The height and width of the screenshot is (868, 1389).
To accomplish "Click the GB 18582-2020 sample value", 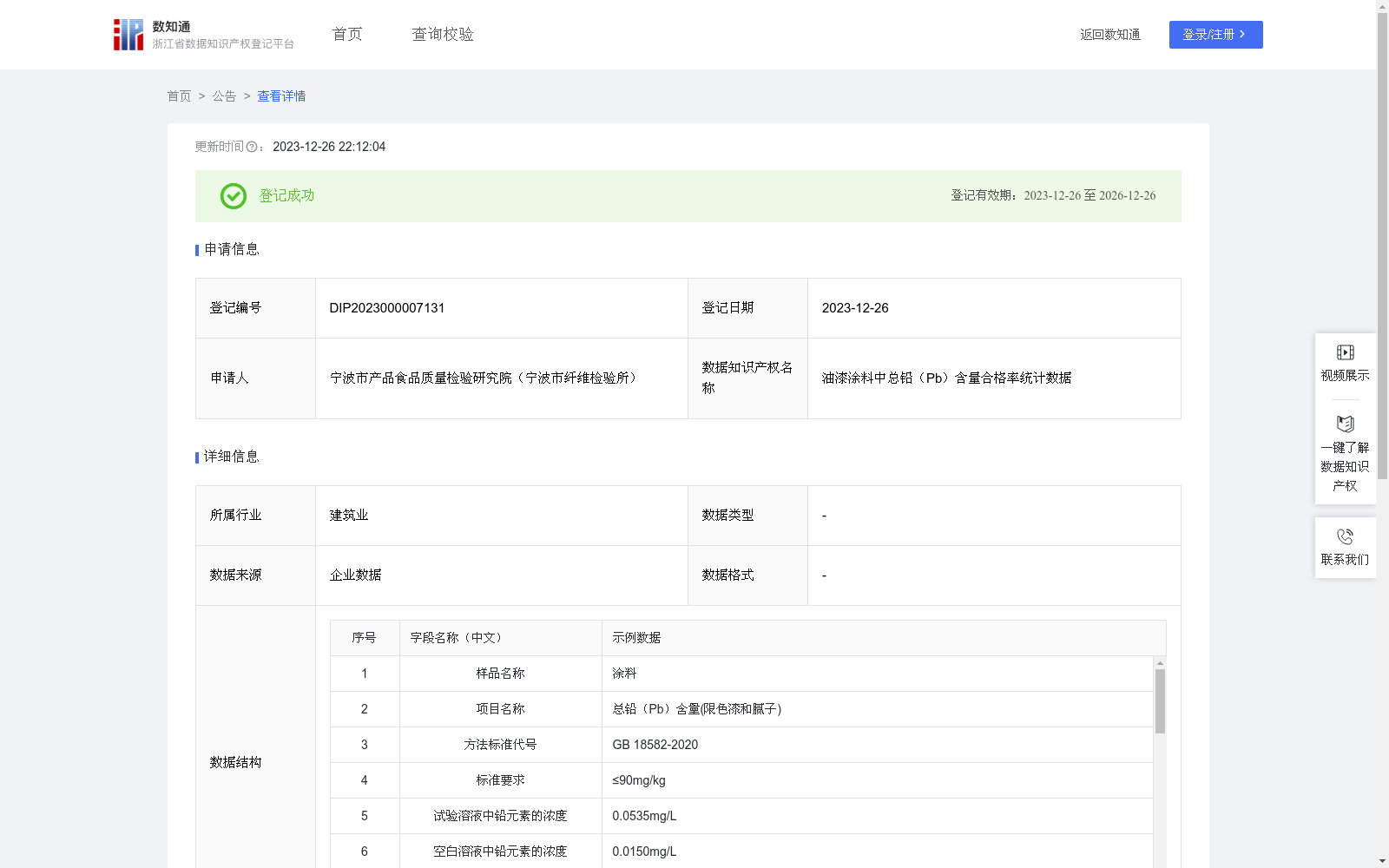I will pyautogui.click(x=655, y=745).
